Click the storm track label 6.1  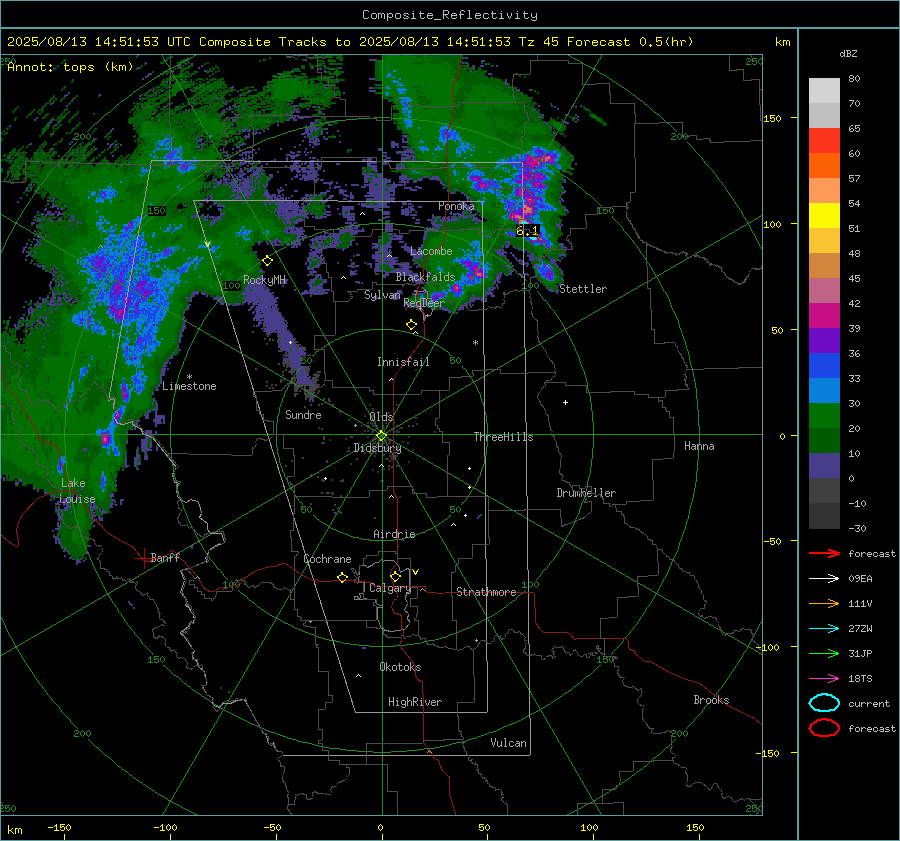coord(527,231)
